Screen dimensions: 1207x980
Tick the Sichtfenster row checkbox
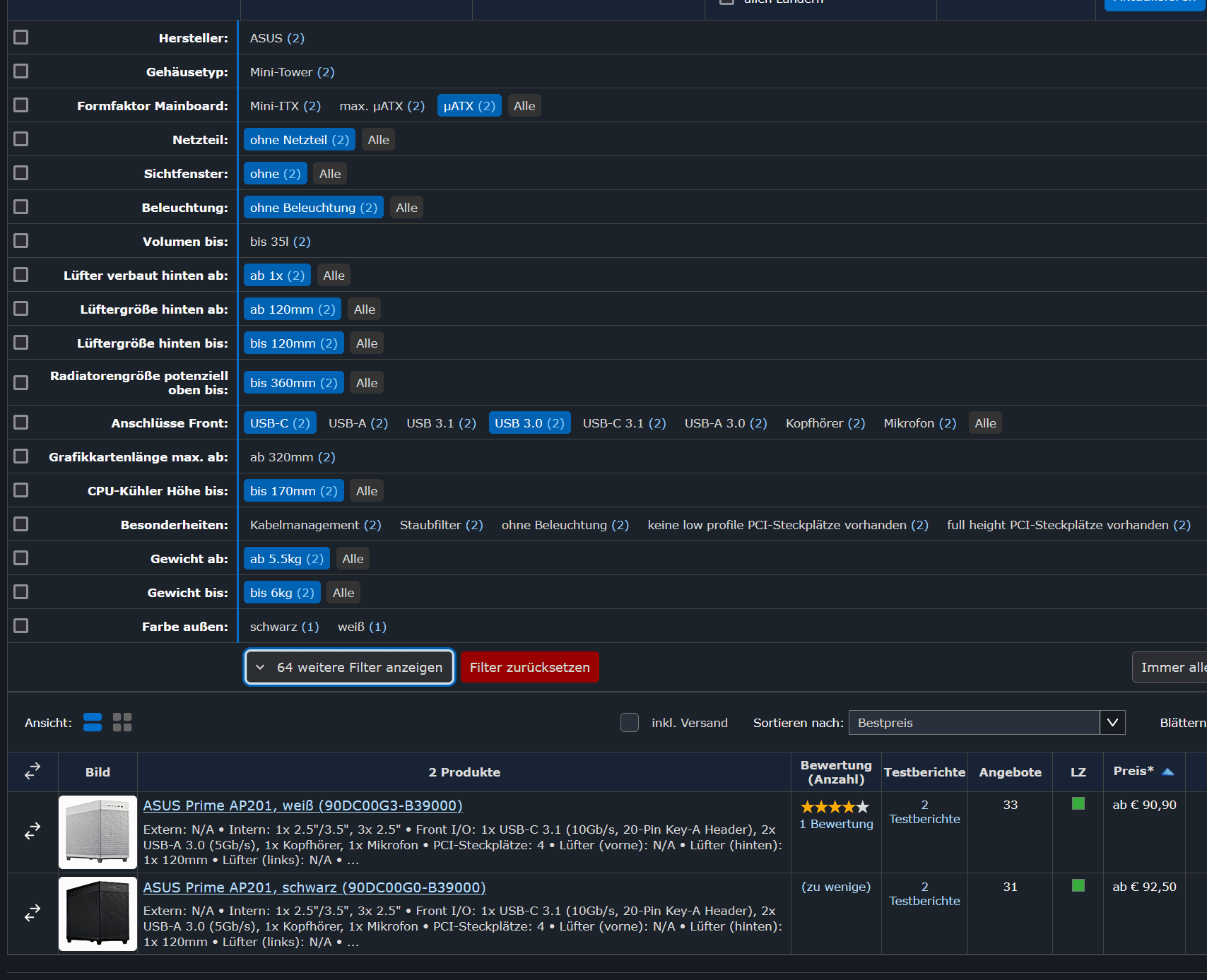point(21,172)
